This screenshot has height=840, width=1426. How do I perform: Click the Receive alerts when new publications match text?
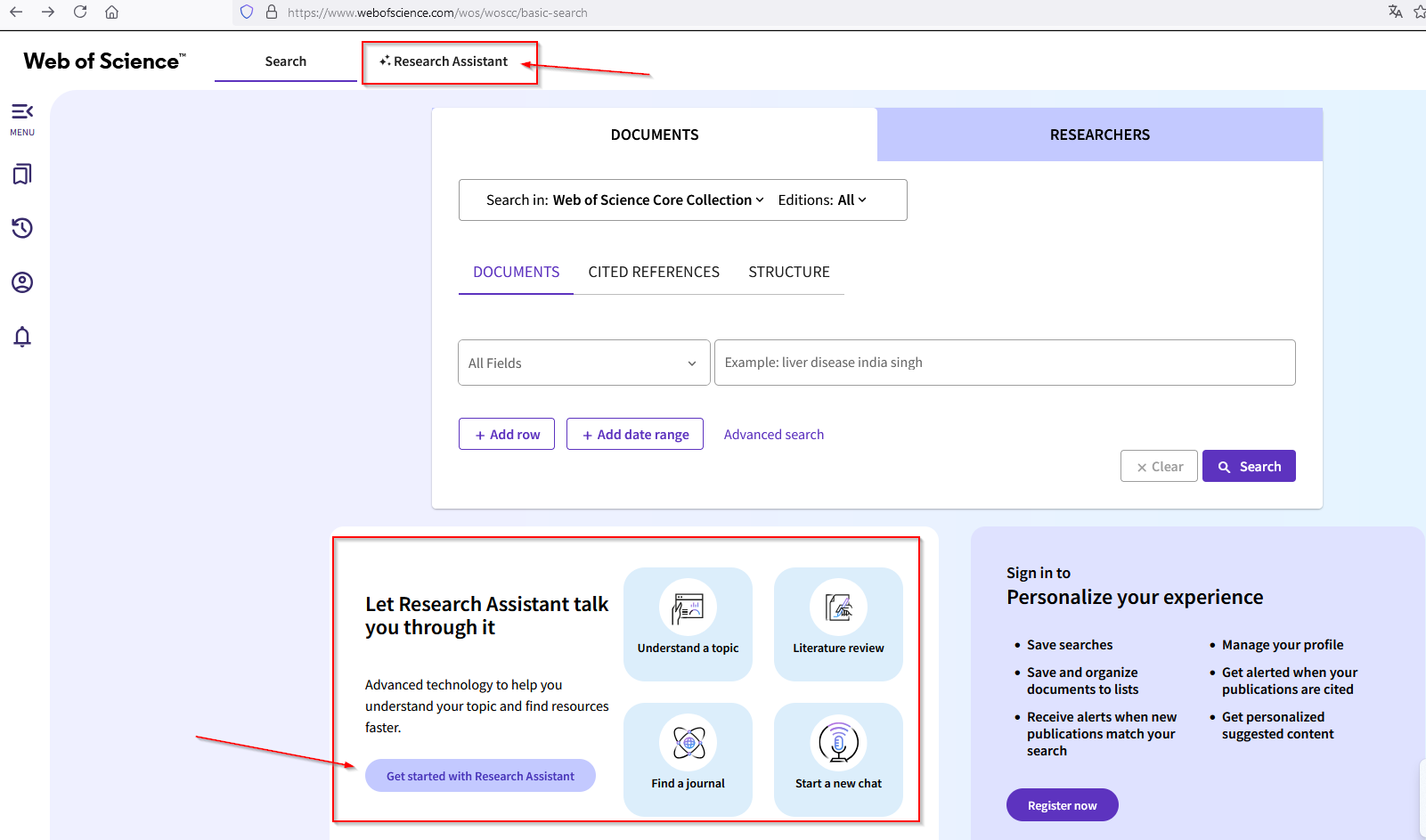click(1102, 734)
